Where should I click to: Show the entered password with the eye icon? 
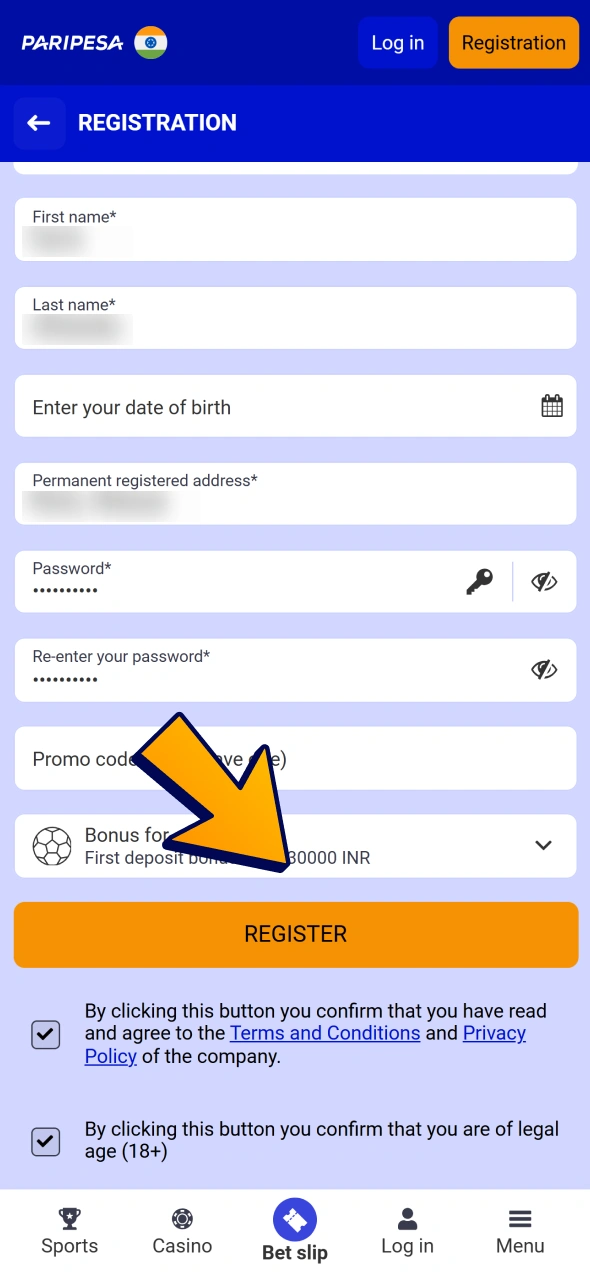(x=544, y=581)
